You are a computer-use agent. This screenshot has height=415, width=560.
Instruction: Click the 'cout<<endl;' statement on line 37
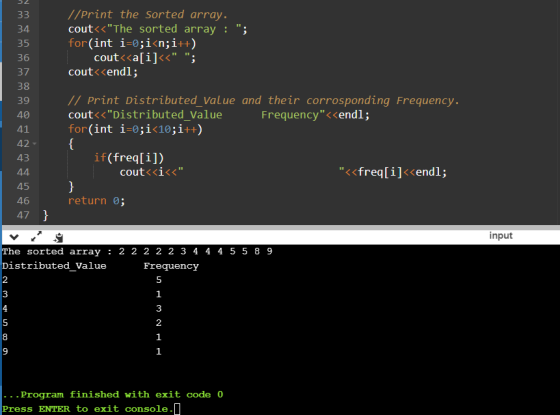tap(103, 72)
